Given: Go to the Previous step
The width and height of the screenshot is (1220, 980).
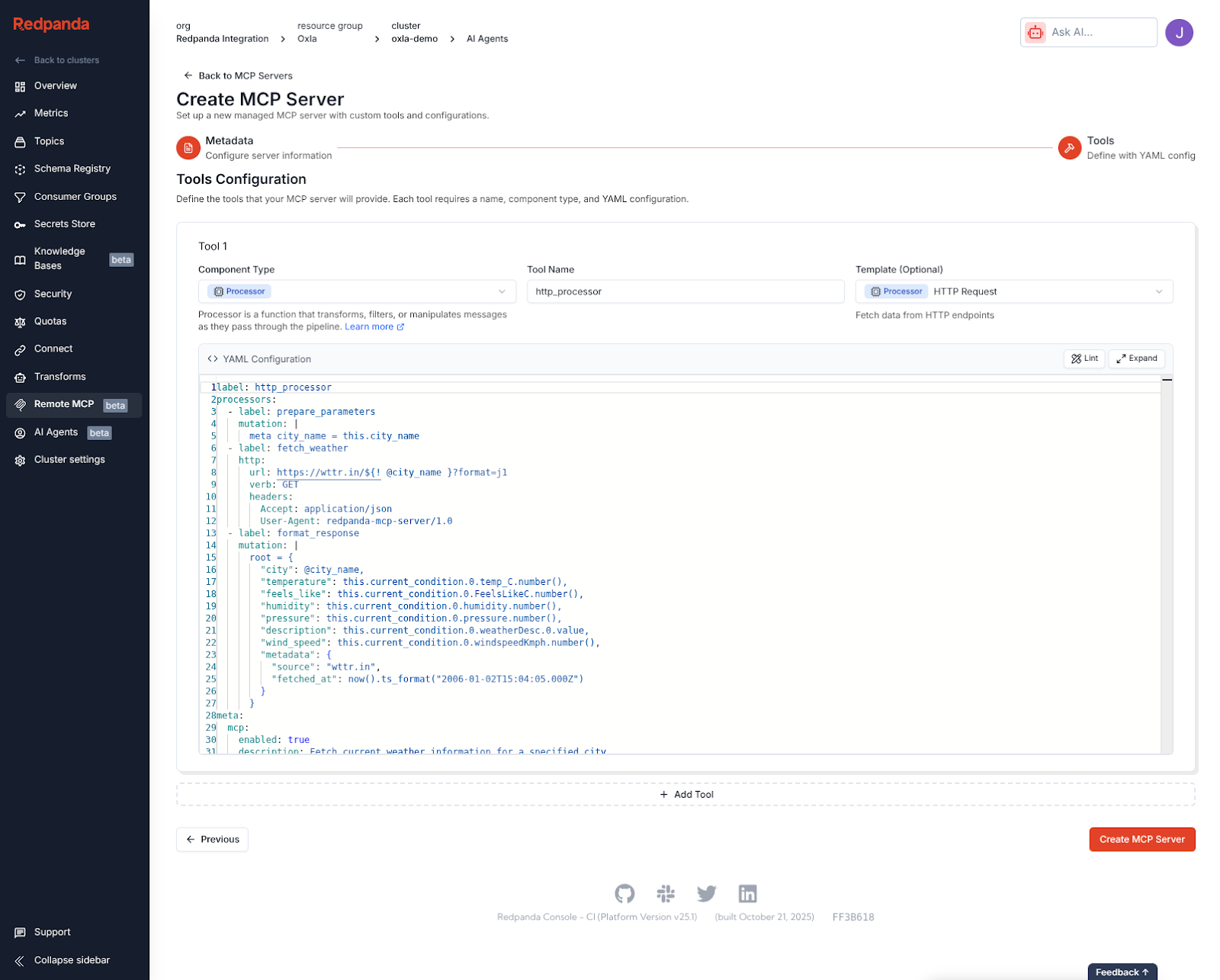Looking at the screenshot, I should (212, 840).
